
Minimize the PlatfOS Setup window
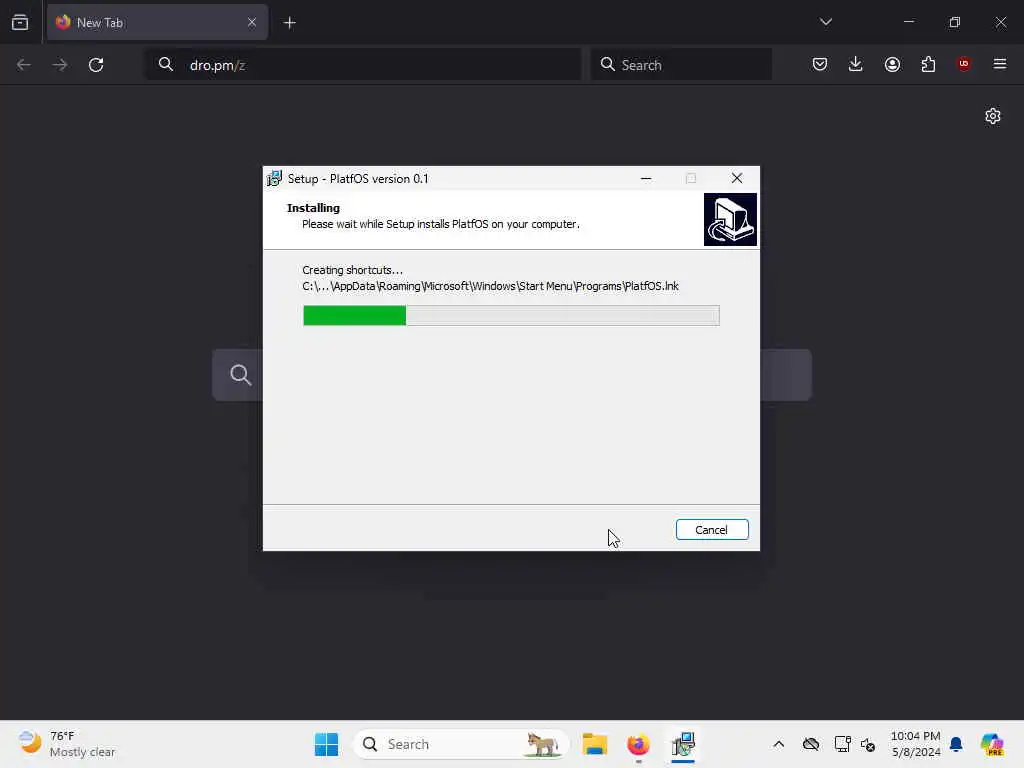tap(646, 178)
